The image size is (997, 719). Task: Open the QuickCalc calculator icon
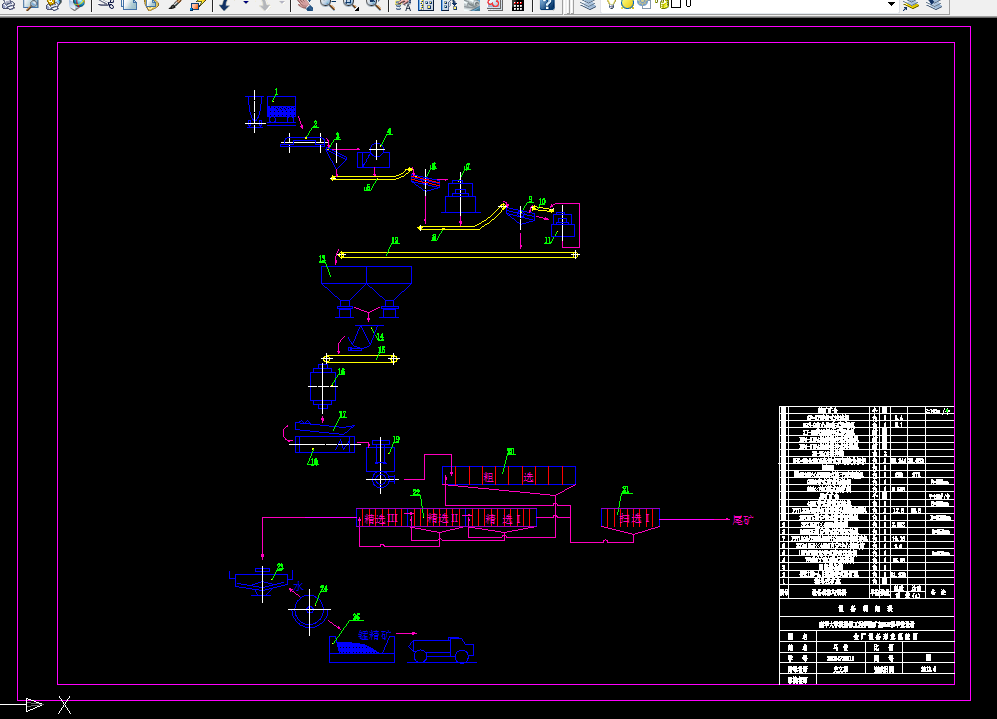click(518, 4)
